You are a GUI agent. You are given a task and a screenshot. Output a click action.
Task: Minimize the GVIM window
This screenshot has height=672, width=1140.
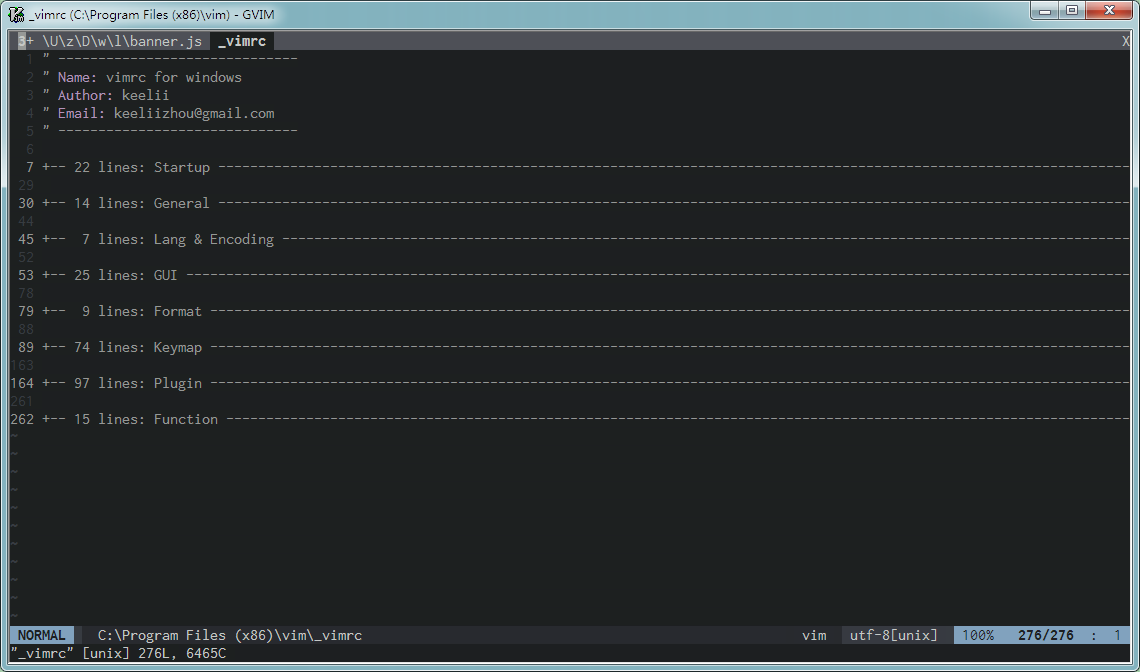[x=1045, y=11]
